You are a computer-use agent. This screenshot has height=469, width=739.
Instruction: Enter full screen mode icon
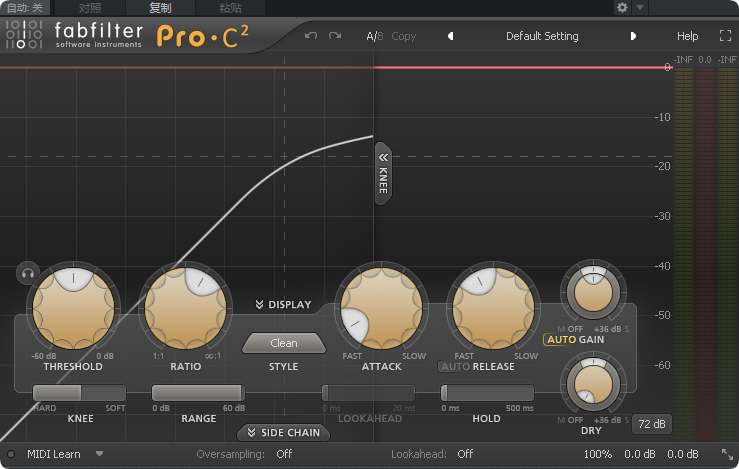click(x=725, y=36)
